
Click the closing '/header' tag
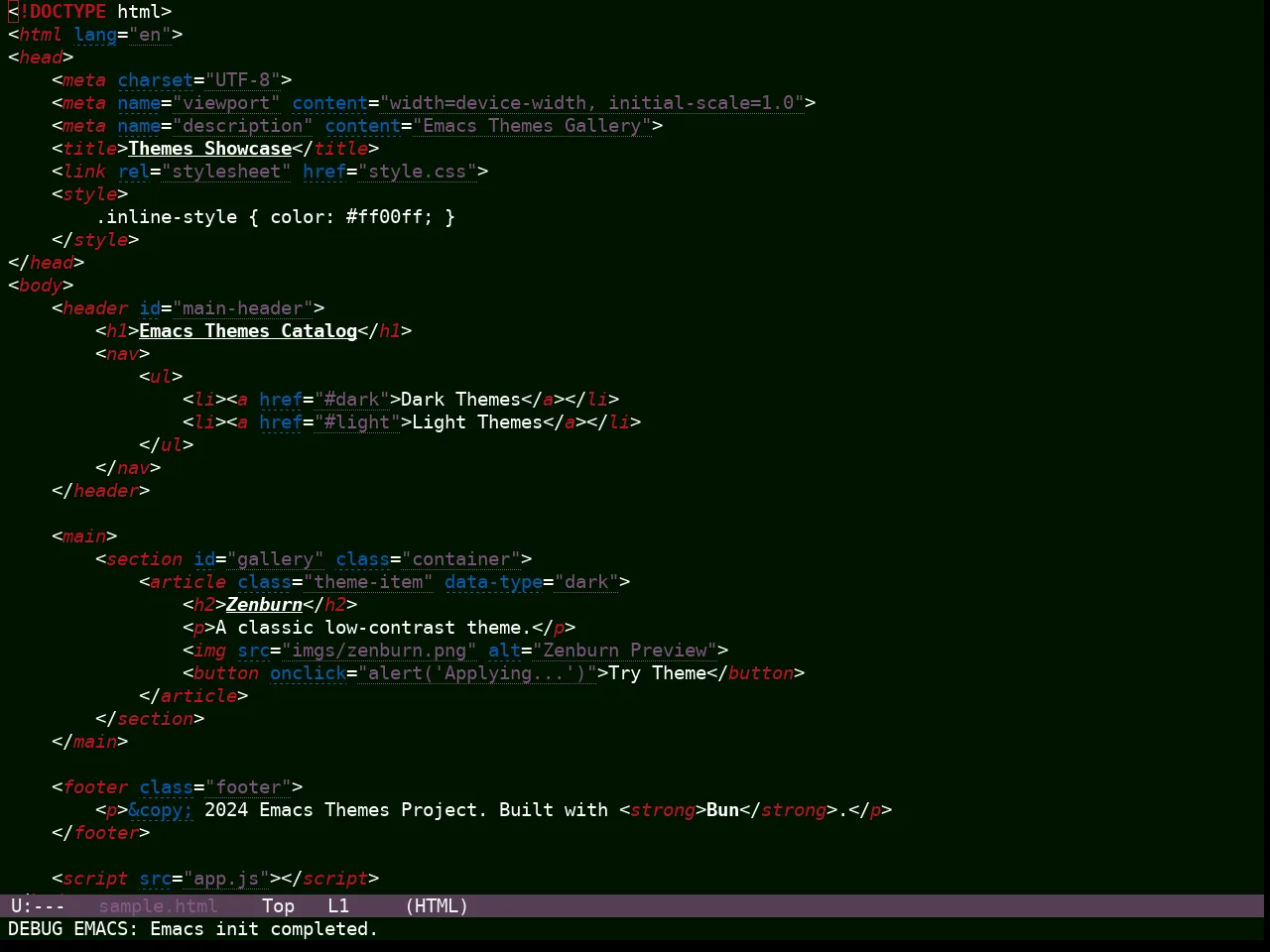pyautogui.click(x=101, y=491)
